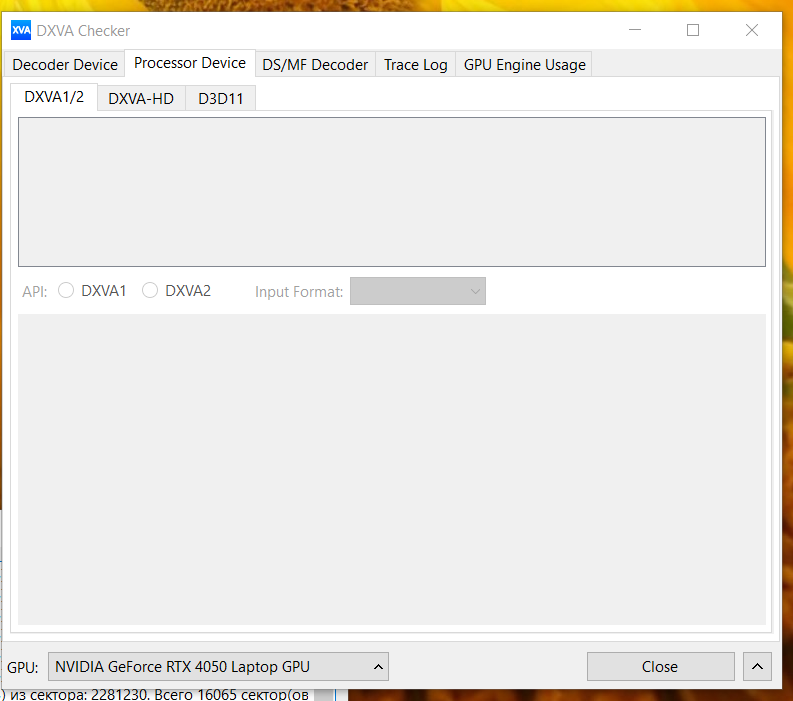Open the DS/MF Decoder tab
Viewport: 793px width, 701px height.
pyautogui.click(x=315, y=65)
